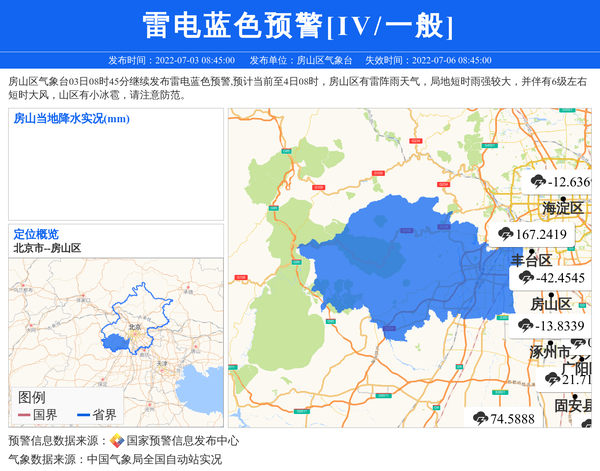
Task: Select the 房山当地降水实况(mm) panel heading
Action: pos(71,119)
